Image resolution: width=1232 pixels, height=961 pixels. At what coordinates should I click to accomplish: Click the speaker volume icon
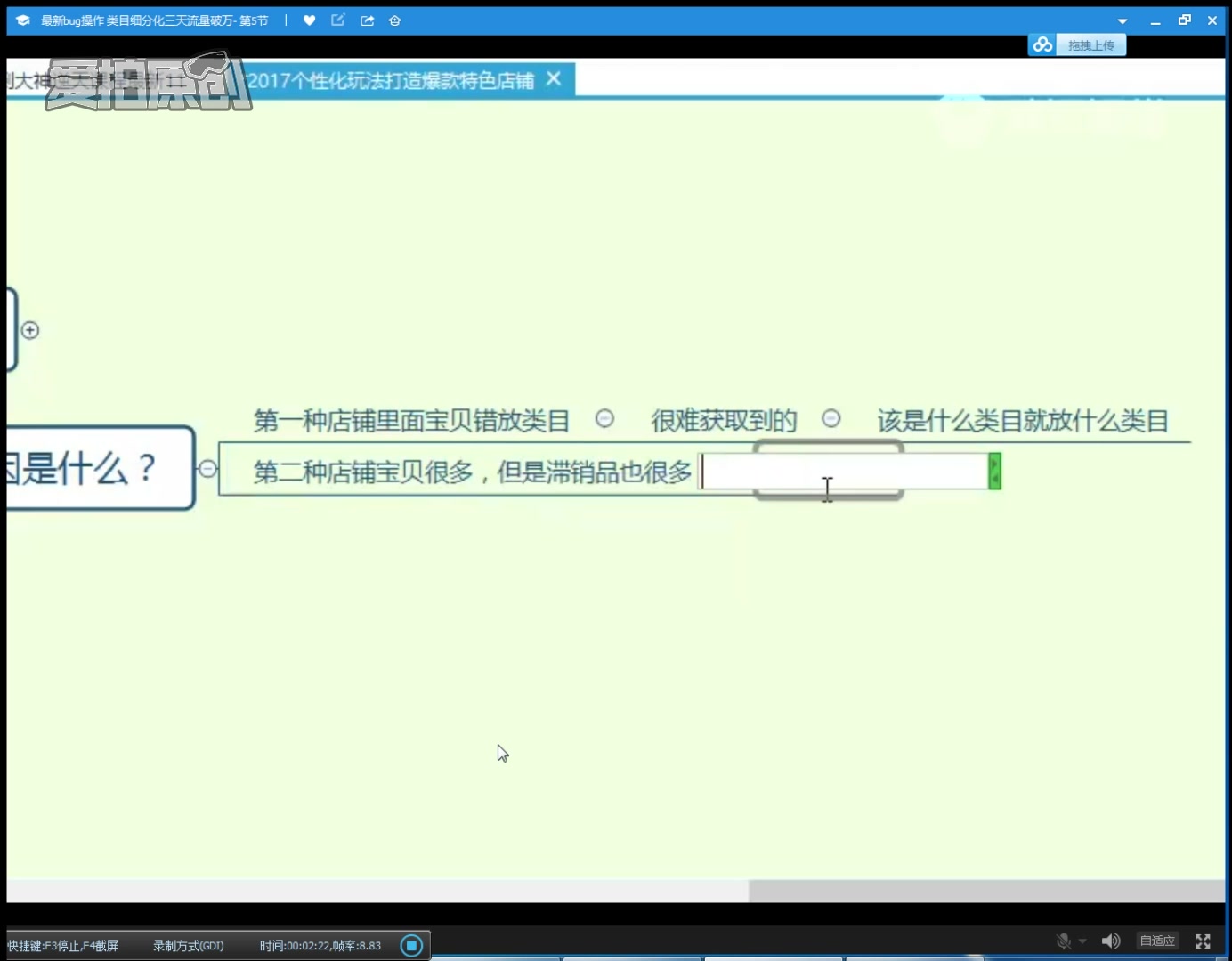point(1111,941)
